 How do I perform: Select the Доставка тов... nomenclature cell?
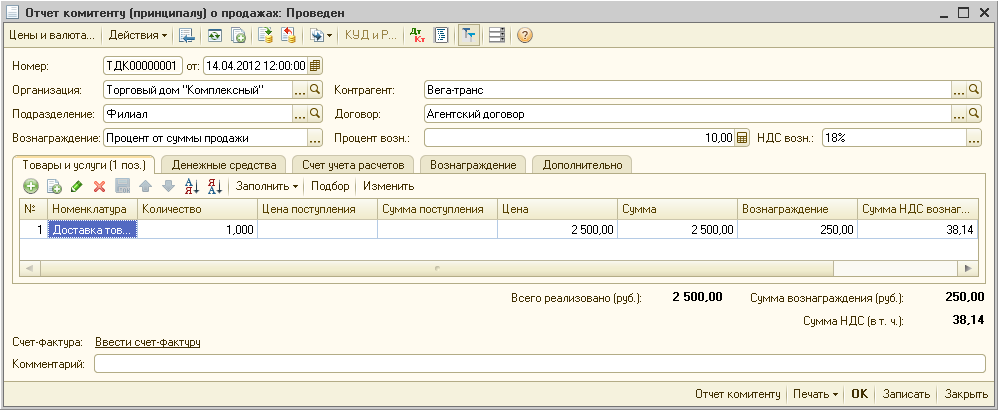(x=93, y=230)
